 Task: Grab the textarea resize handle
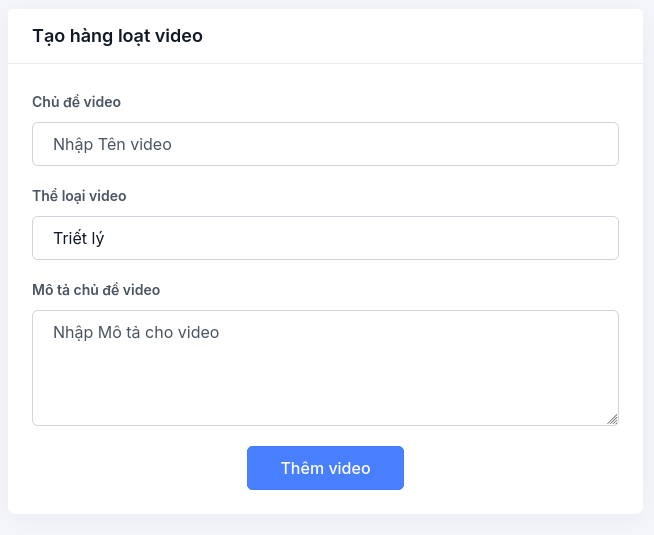click(612, 419)
